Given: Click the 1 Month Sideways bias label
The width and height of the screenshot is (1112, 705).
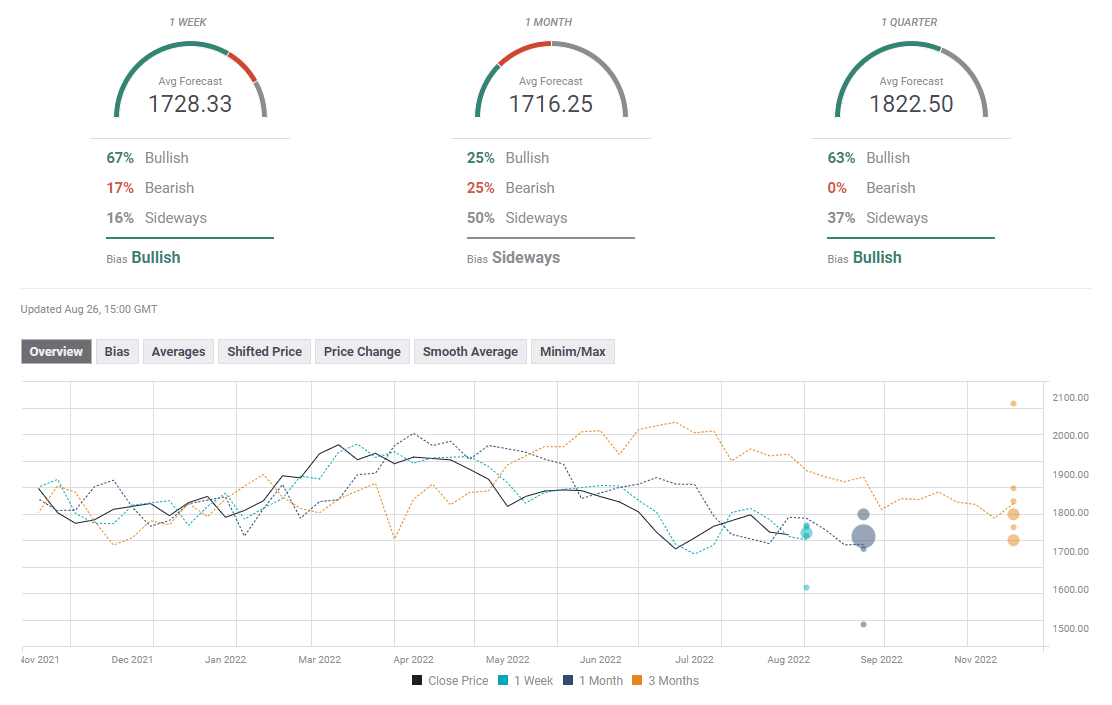Looking at the screenshot, I should click(526, 258).
